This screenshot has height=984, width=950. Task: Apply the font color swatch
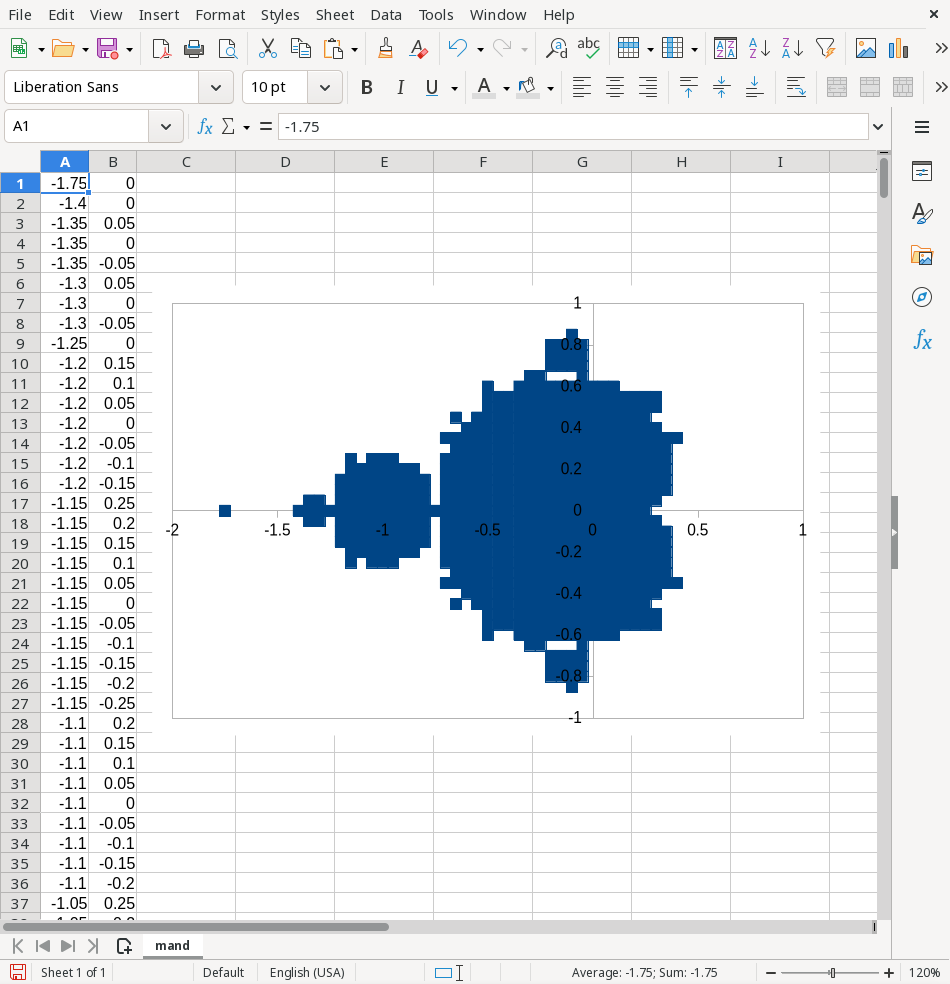[484, 87]
